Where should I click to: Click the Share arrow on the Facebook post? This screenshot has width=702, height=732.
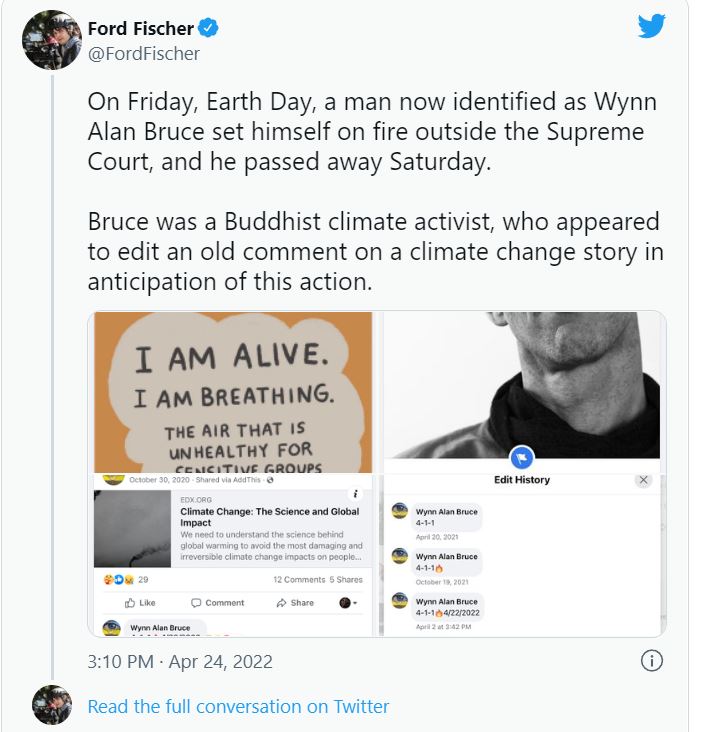click(295, 603)
